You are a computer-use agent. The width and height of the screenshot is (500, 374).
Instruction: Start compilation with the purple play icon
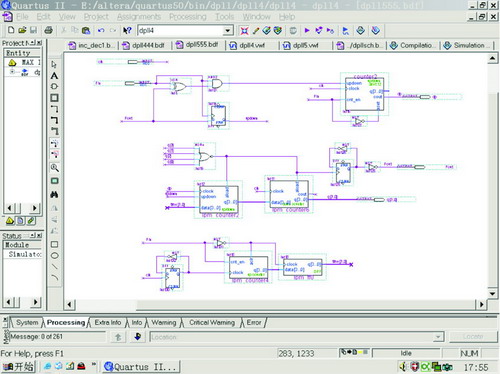307,31
